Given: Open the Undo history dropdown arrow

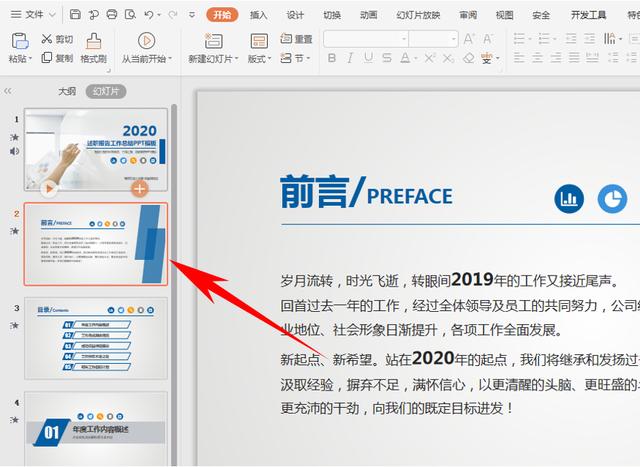Looking at the screenshot, I should point(159,16).
